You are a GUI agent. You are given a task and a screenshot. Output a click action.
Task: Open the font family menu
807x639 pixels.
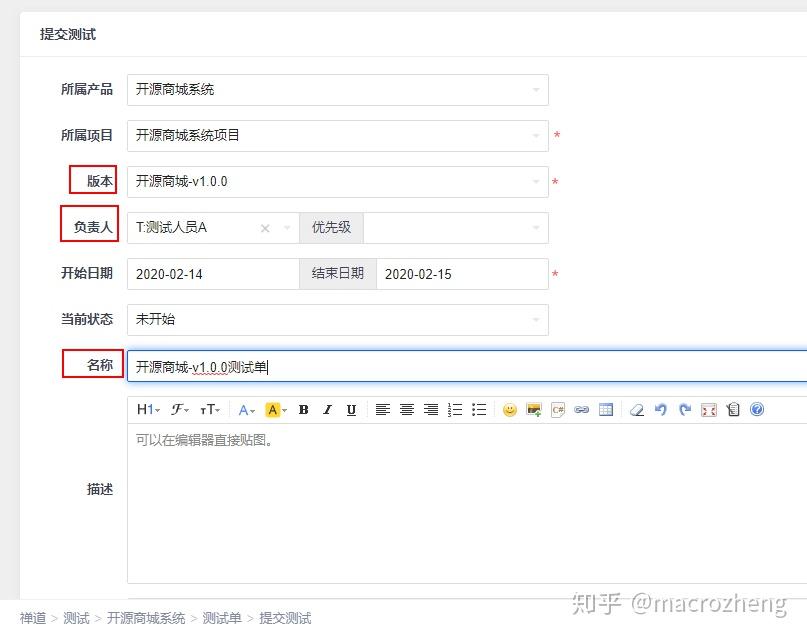[x=180, y=410]
